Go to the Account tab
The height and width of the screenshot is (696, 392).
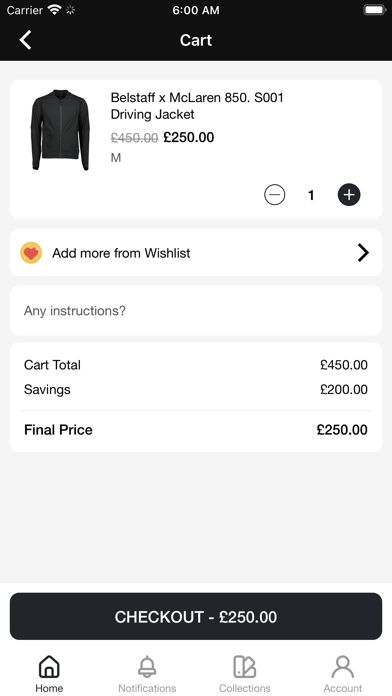point(342,674)
